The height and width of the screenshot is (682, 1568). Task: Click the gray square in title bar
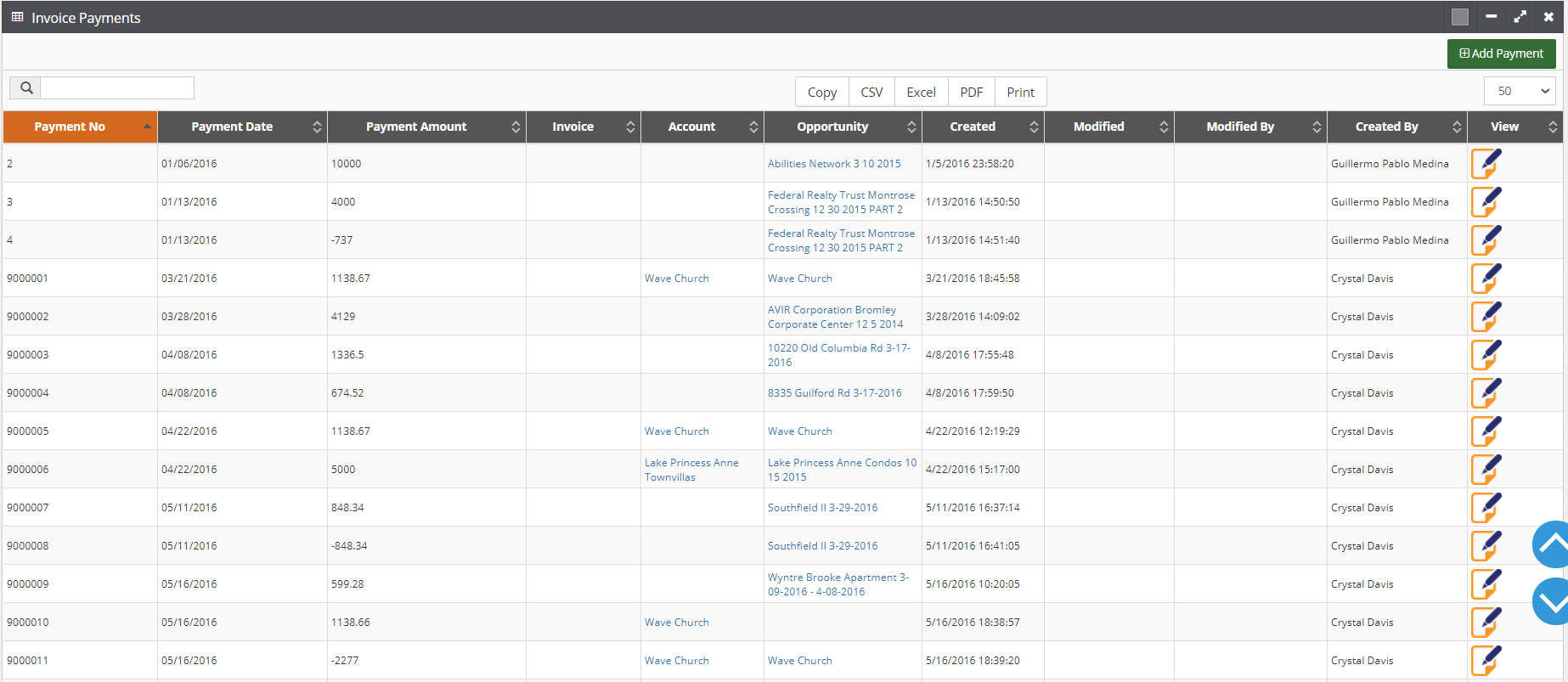pyautogui.click(x=1460, y=17)
